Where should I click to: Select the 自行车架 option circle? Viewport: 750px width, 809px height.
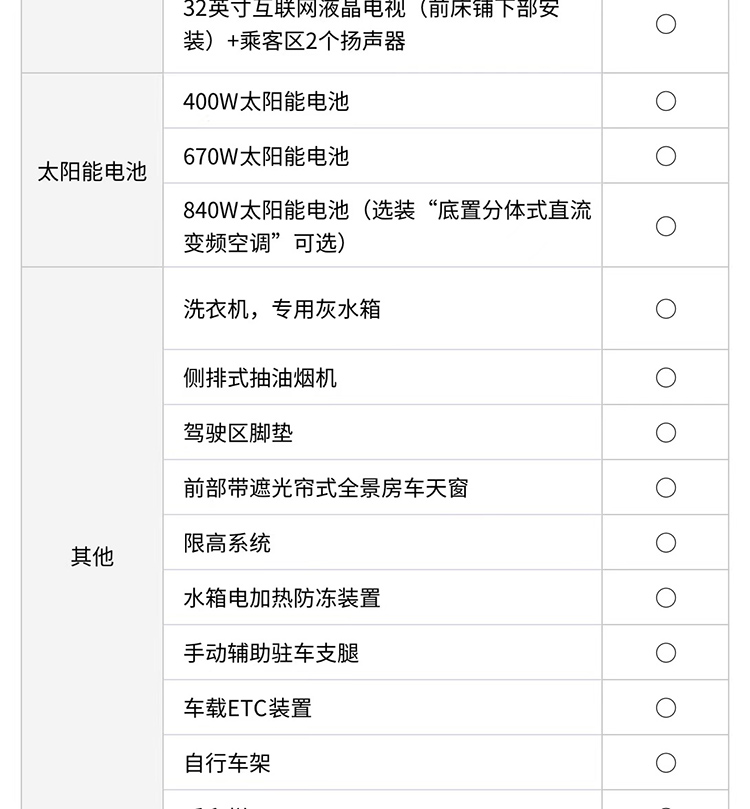666,763
